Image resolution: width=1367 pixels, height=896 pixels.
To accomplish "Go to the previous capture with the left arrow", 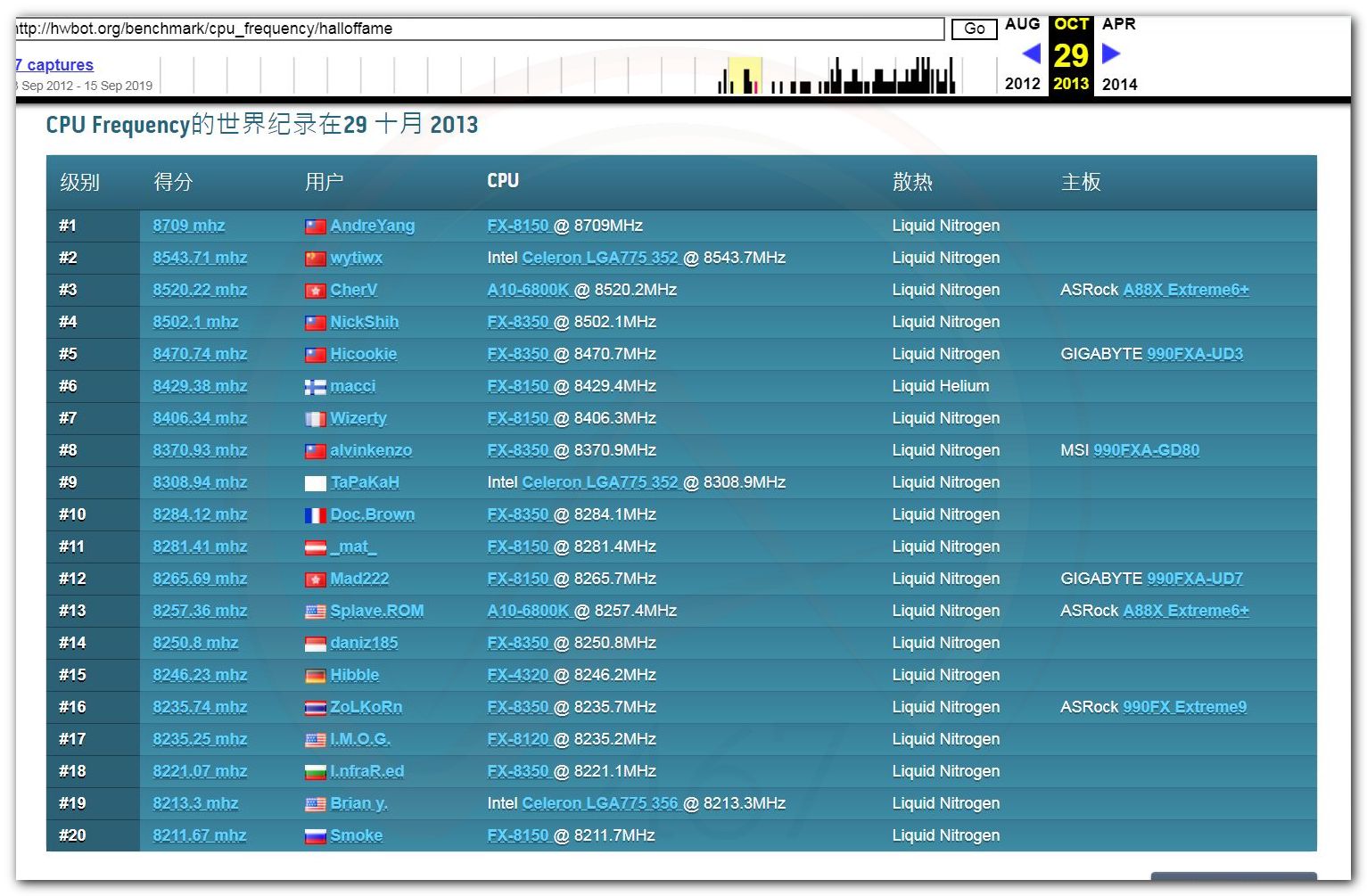I will point(1032,53).
